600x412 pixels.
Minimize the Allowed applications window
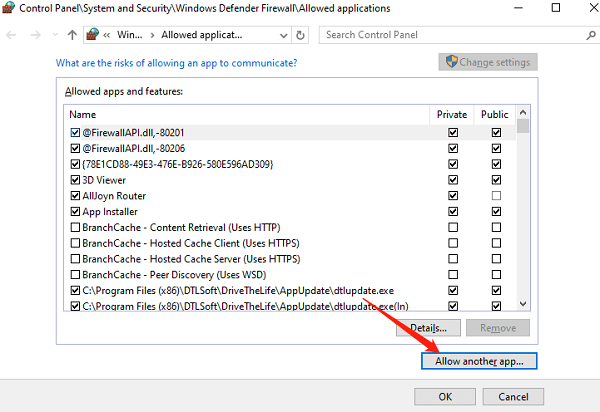coord(518,8)
